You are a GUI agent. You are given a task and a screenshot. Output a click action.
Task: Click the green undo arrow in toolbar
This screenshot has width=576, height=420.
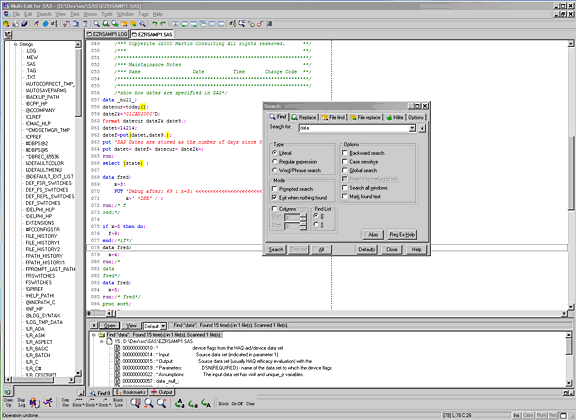[155, 24]
